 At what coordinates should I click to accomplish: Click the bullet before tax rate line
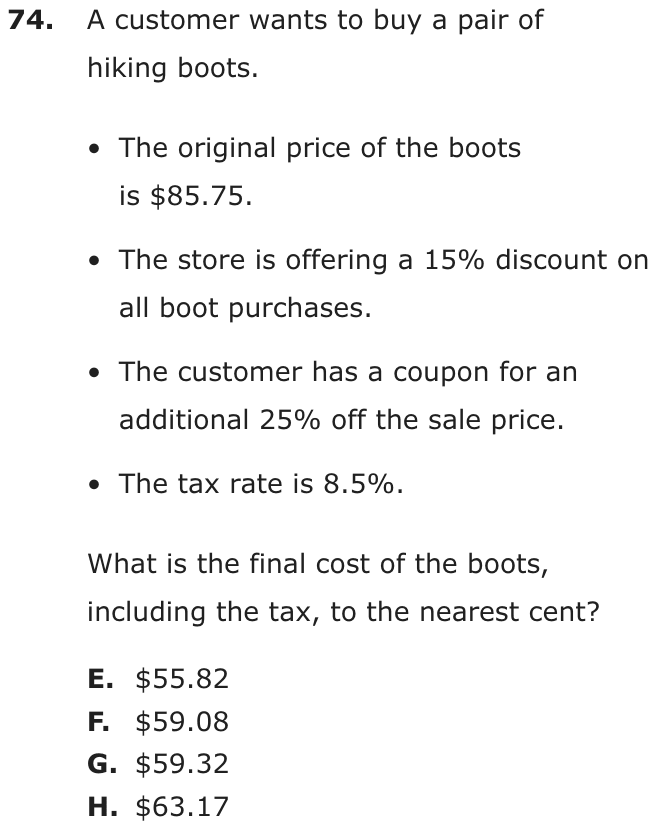pyautogui.click(x=95, y=485)
